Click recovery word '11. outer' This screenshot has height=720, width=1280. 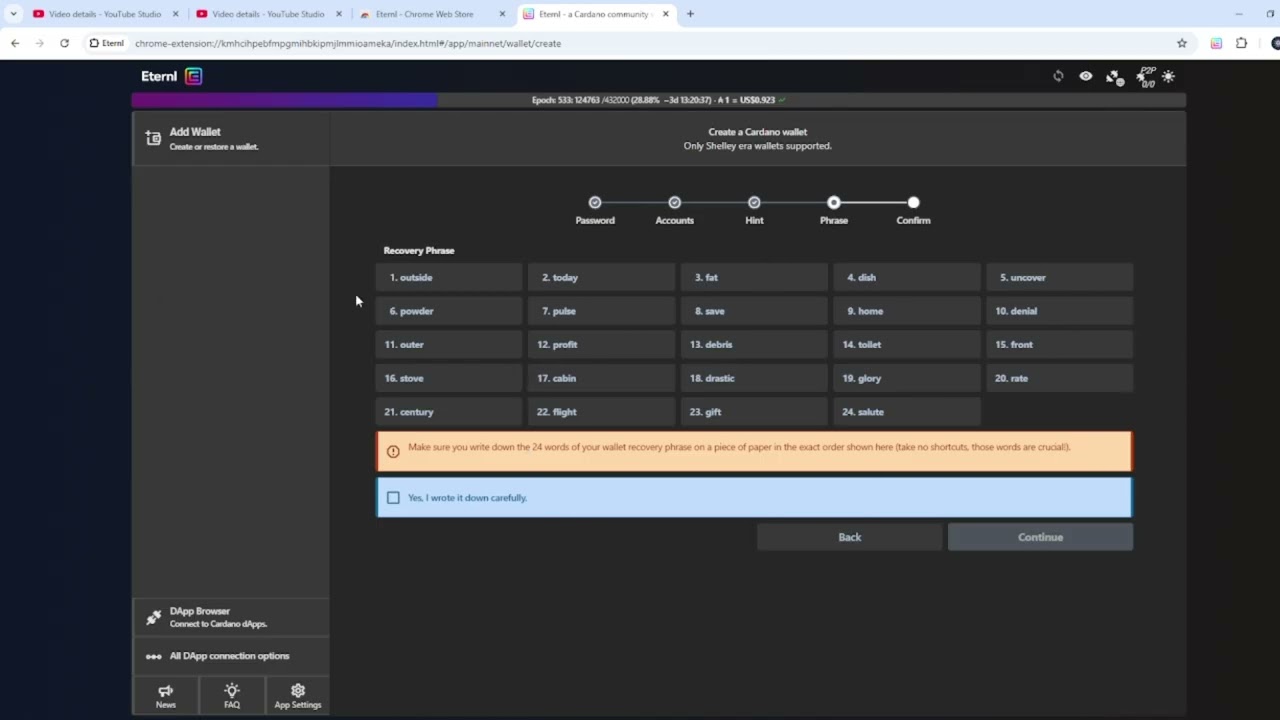449,344
